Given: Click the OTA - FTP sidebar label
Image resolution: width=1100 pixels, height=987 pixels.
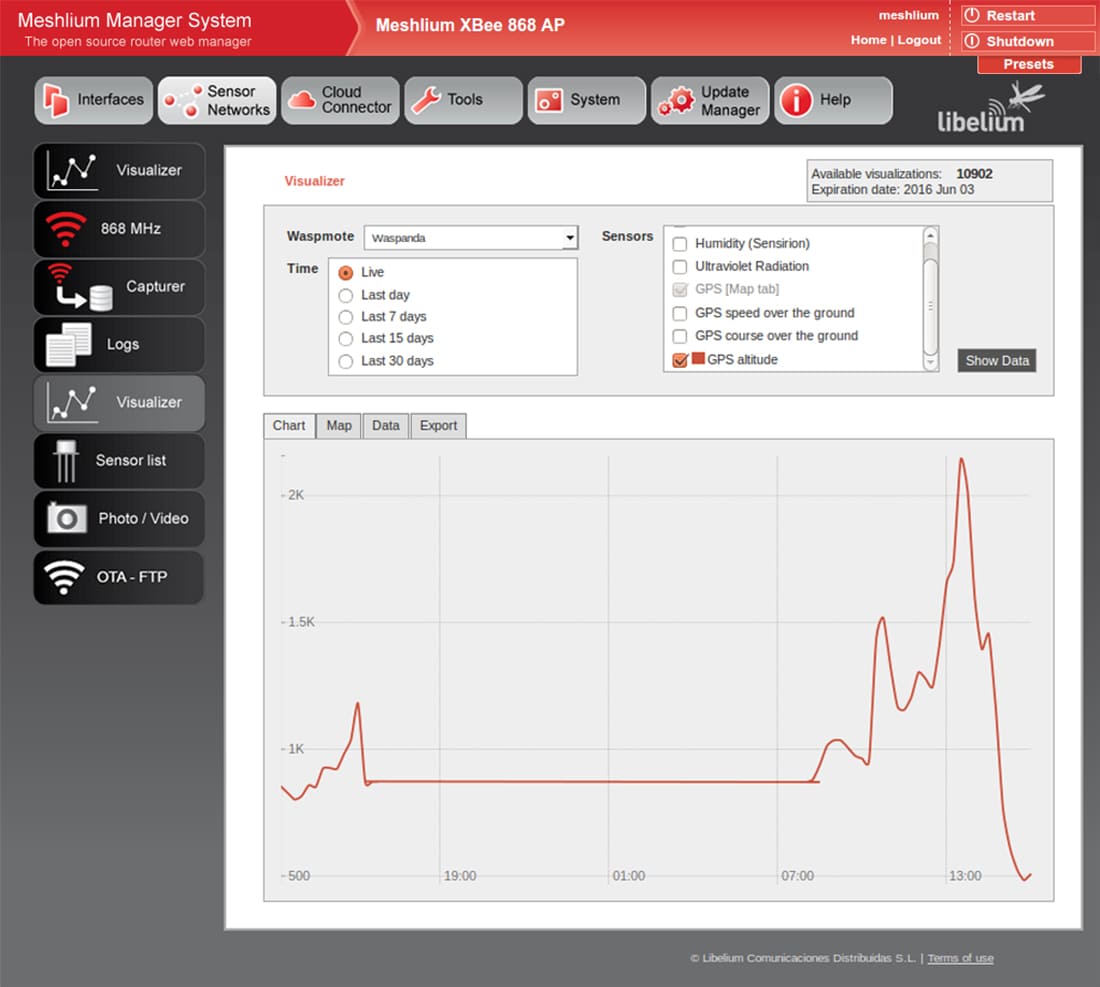Looking at the screenshot, I should click(x=132, y=577).
